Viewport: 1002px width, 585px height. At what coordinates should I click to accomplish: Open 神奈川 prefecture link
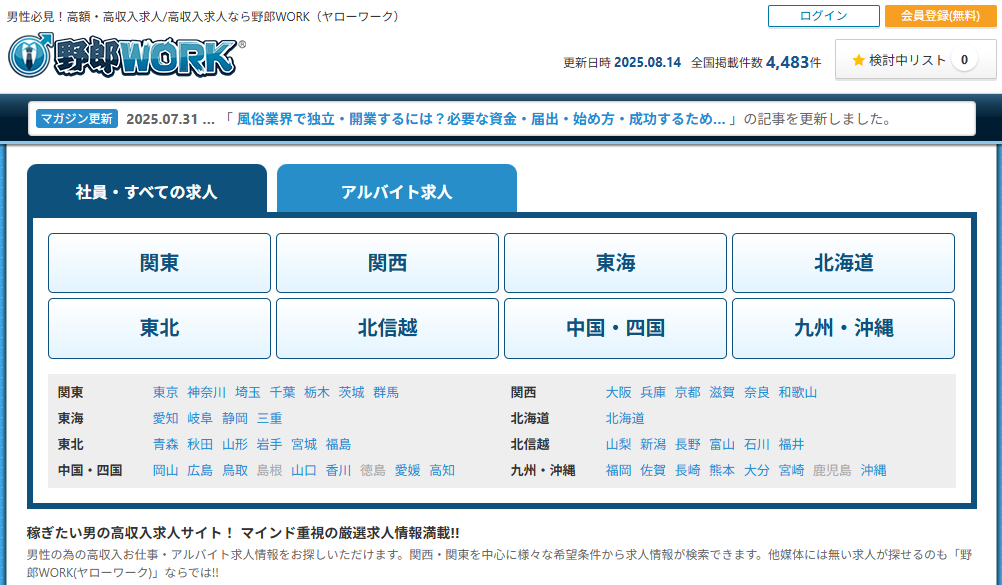[206, 393]
